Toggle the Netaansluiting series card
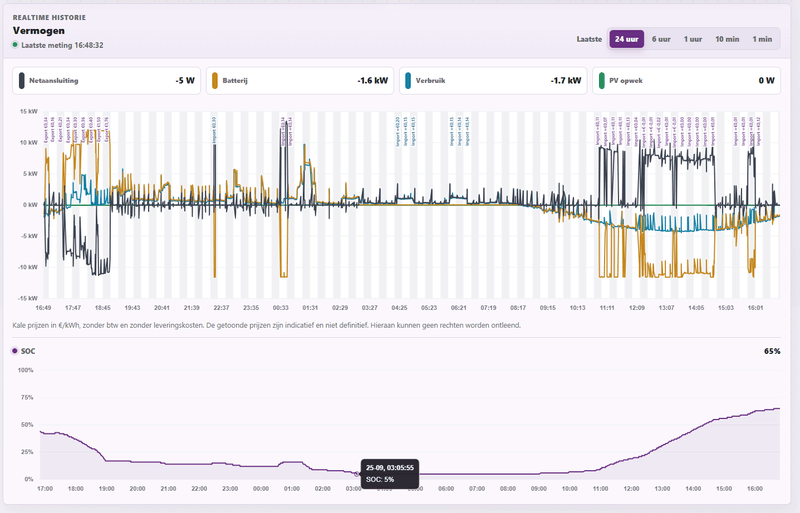800x513 pixels. (107, 81)
